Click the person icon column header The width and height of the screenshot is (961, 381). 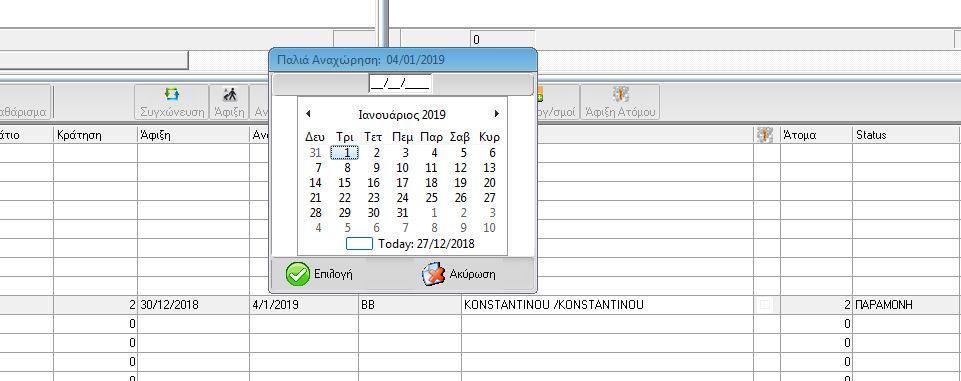766,135
